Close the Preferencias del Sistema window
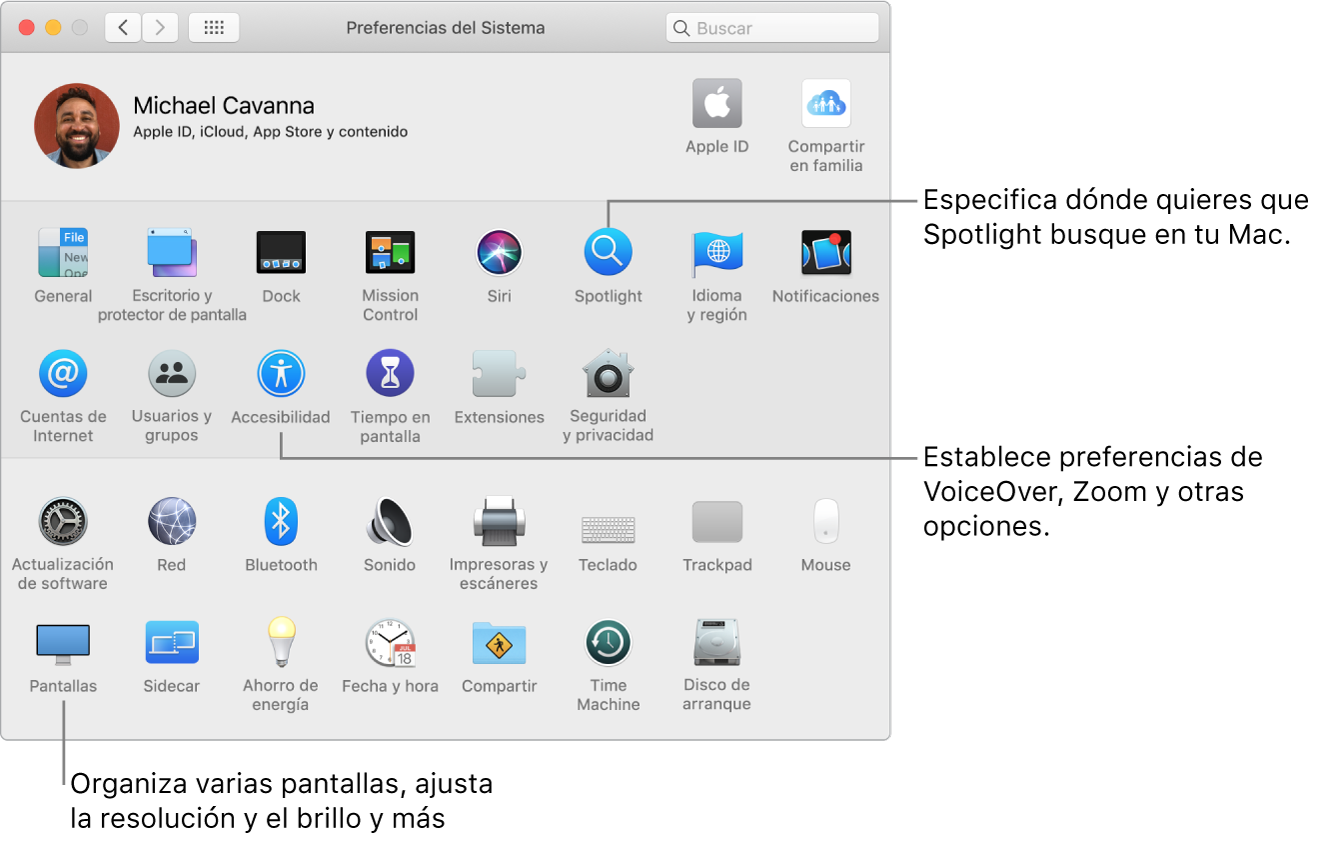 (27, 28)
